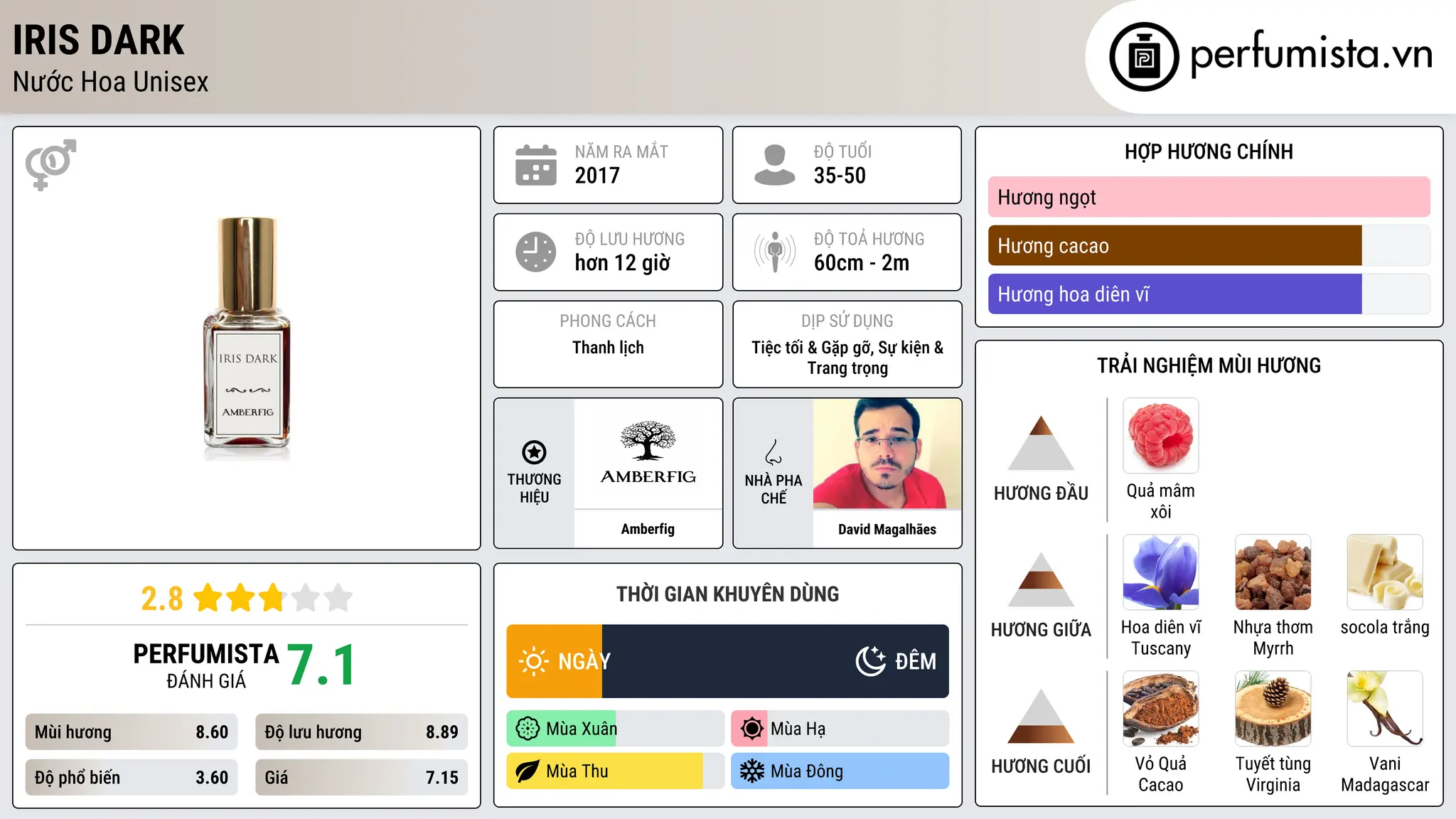
Task: Click the unisex gender symbol icon
Action: coord(50,165)
